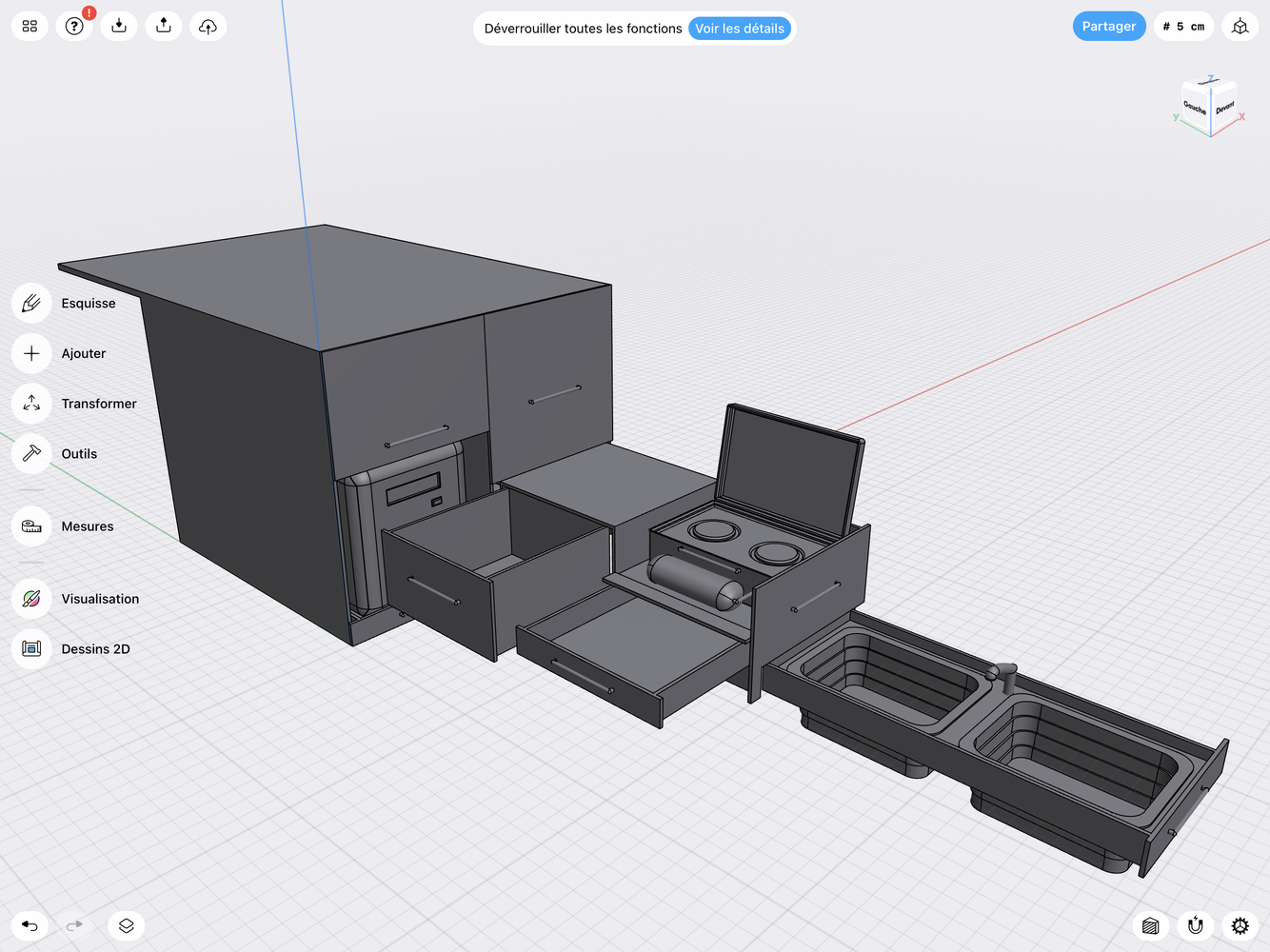Click the Dessins 2D label
1270x952 pixels.
pos(95,649)
